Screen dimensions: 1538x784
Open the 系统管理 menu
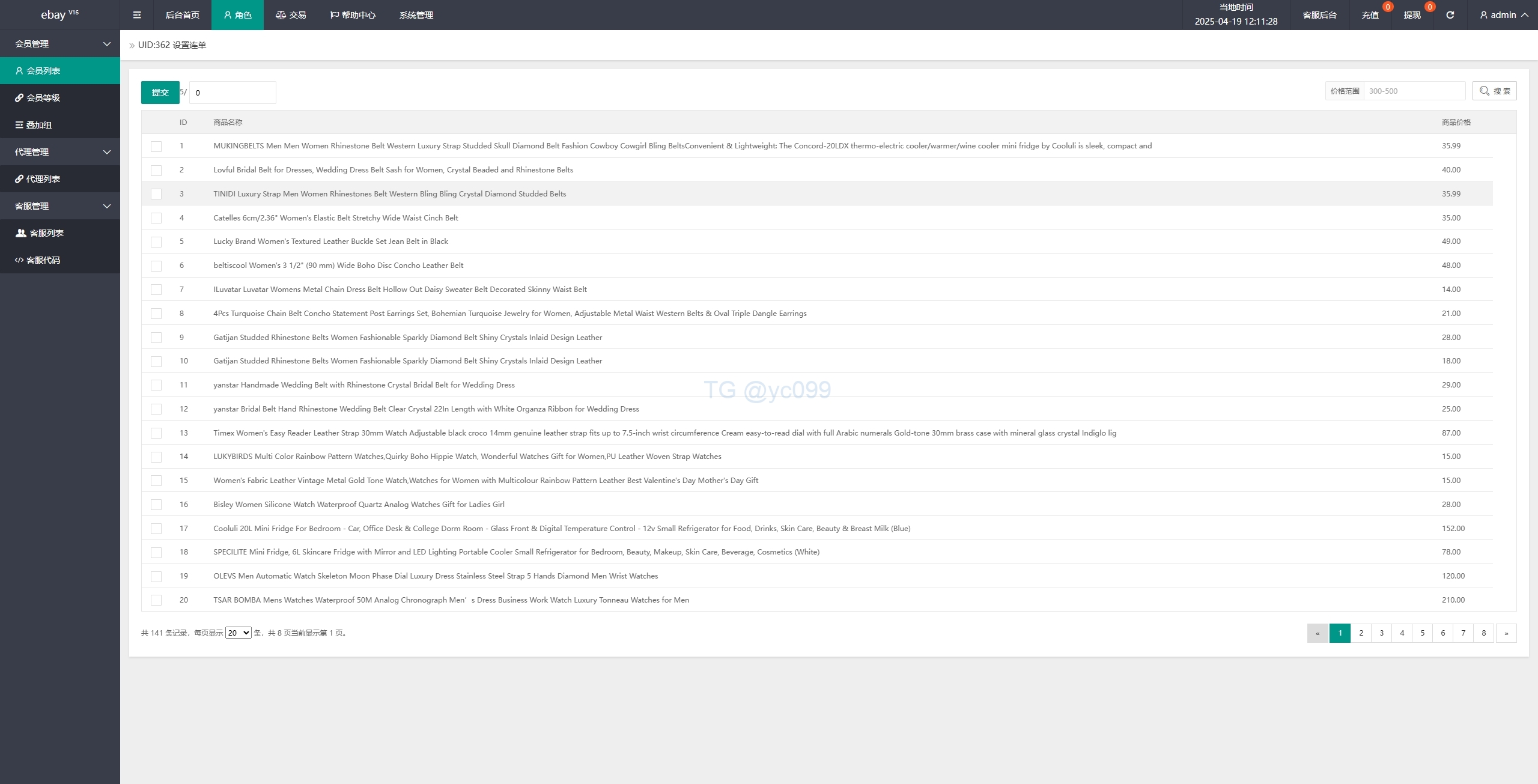(x=416, y=15)
